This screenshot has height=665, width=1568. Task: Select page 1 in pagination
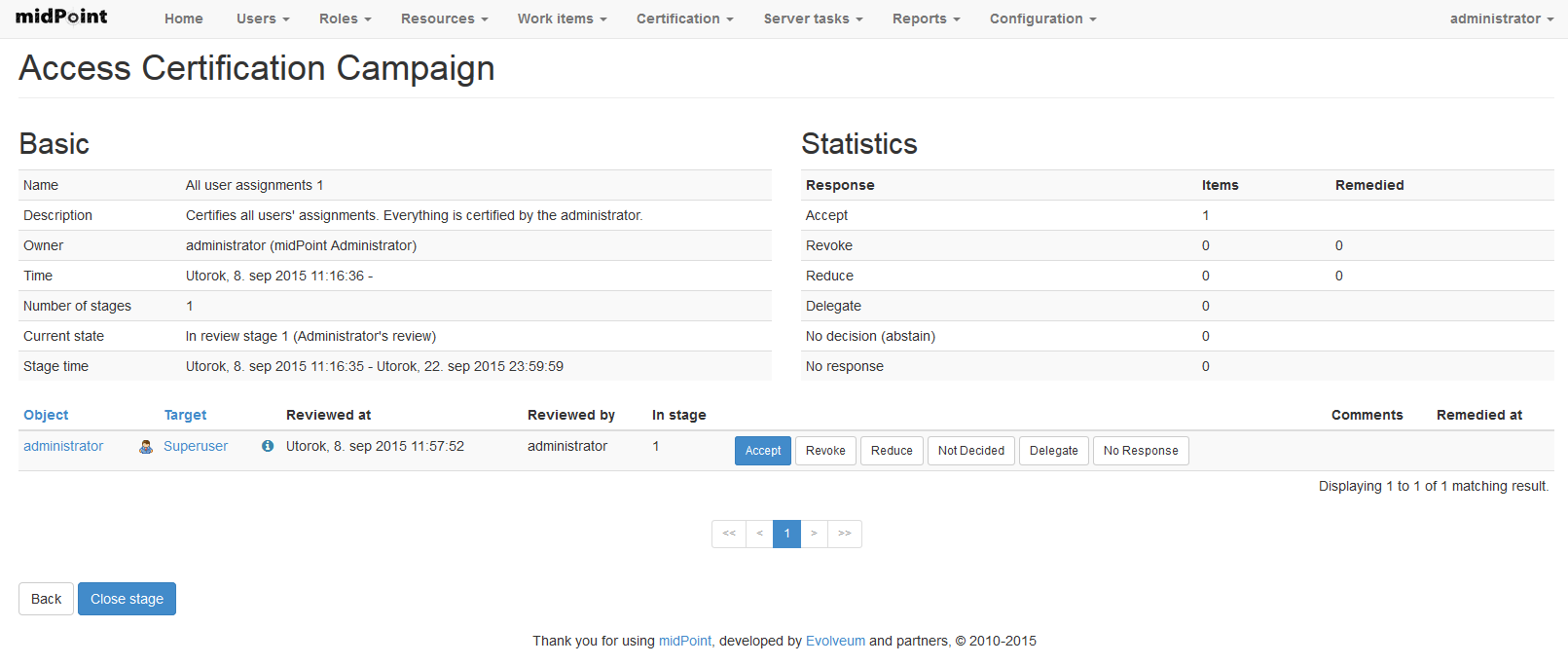(x=786, y=534)
